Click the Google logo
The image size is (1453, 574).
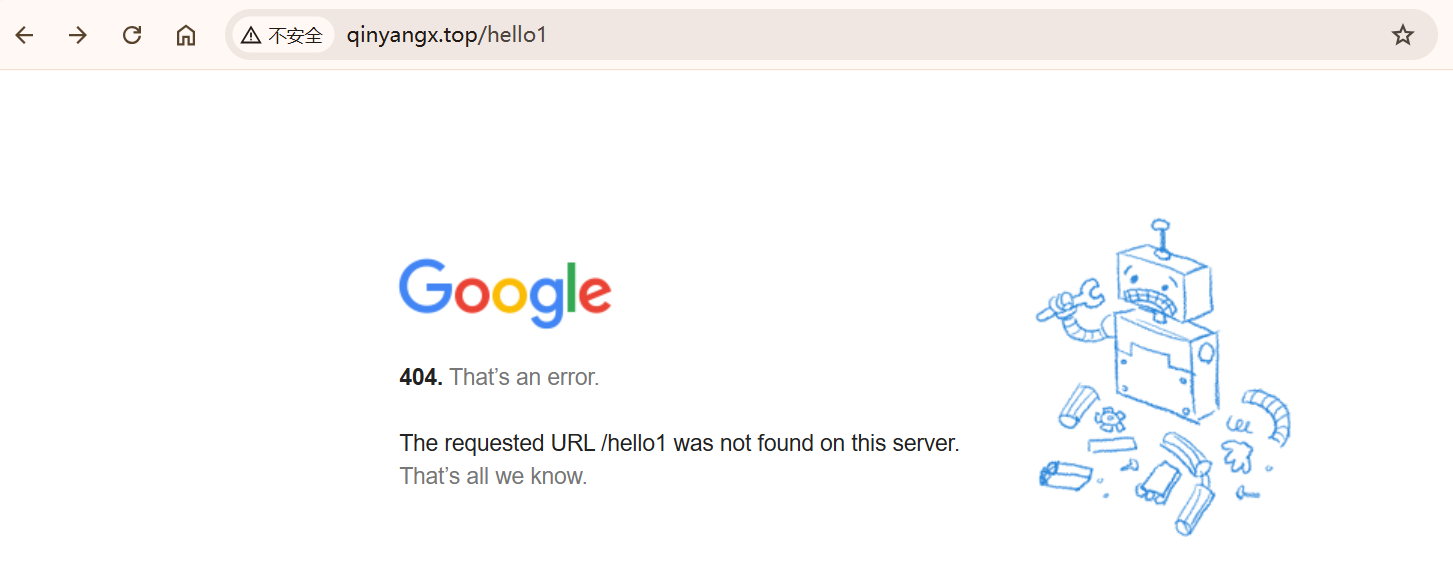click(505, 293)
